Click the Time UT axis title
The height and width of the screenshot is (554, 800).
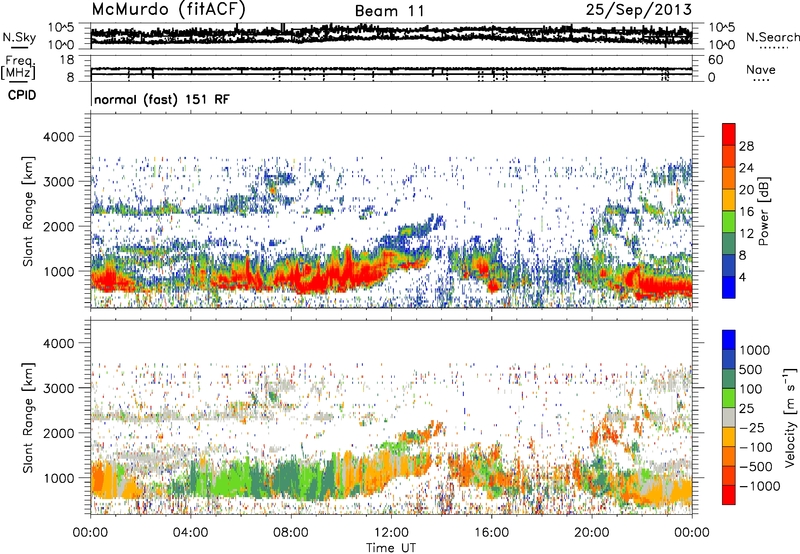click(391, 548)
